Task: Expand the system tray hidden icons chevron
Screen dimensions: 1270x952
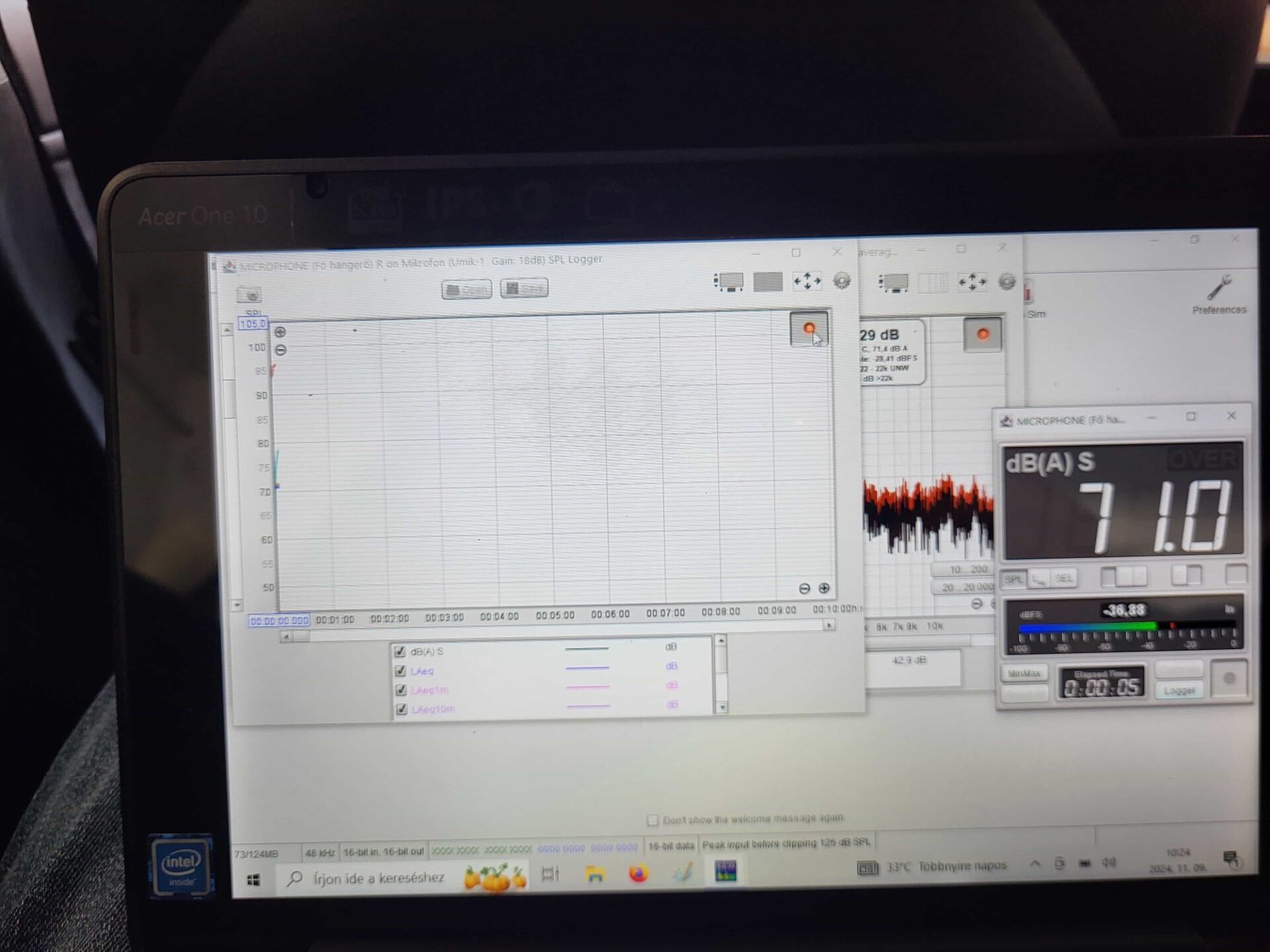Action: coord(1035,864)
